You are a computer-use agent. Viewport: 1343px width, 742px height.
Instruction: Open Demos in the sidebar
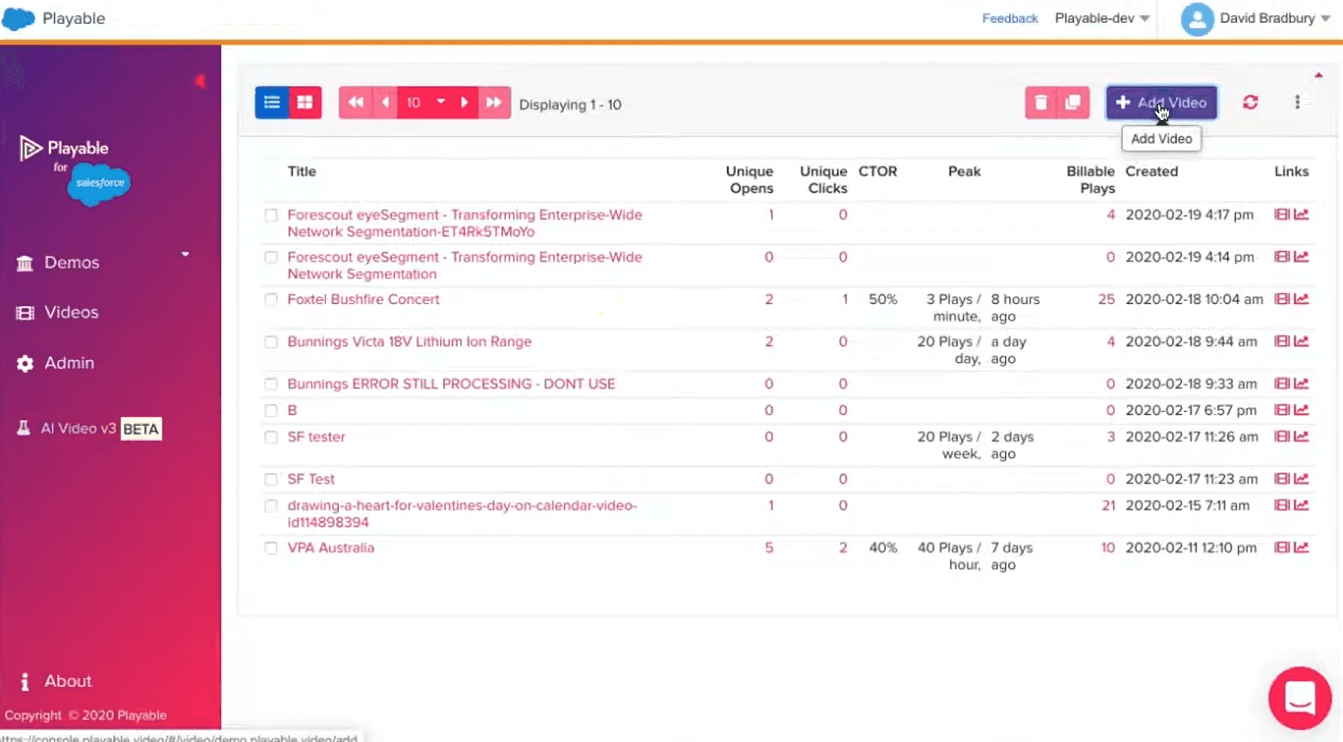point(71,262)
